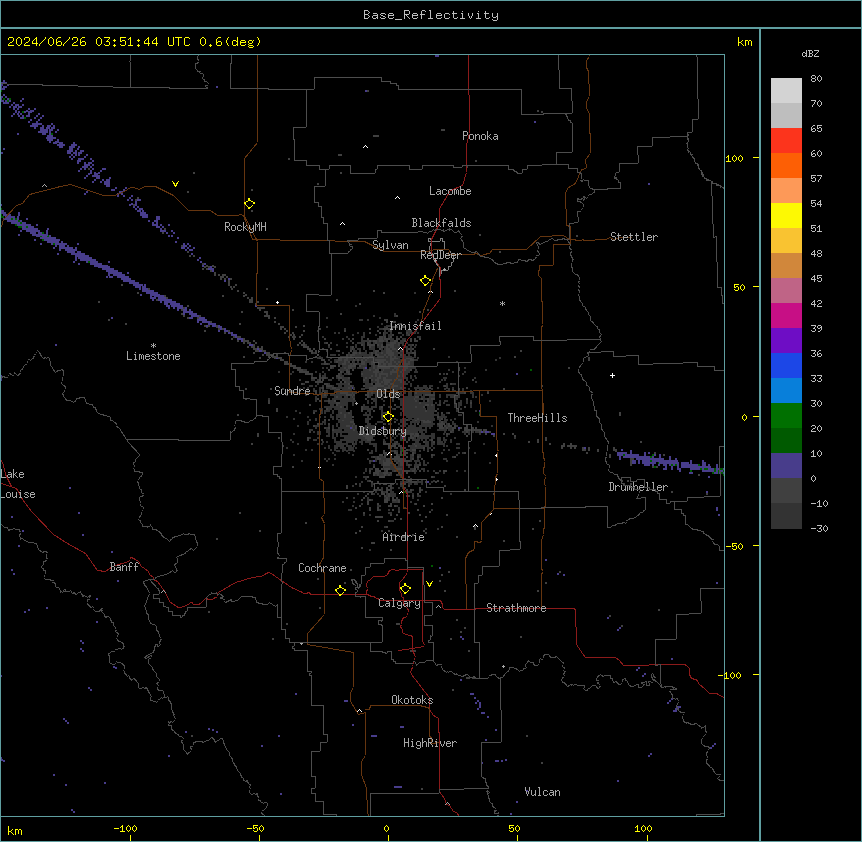
Task: Click the yellow V marker east of Calgary
Action: pyautogui.click(x=429, y=584)
